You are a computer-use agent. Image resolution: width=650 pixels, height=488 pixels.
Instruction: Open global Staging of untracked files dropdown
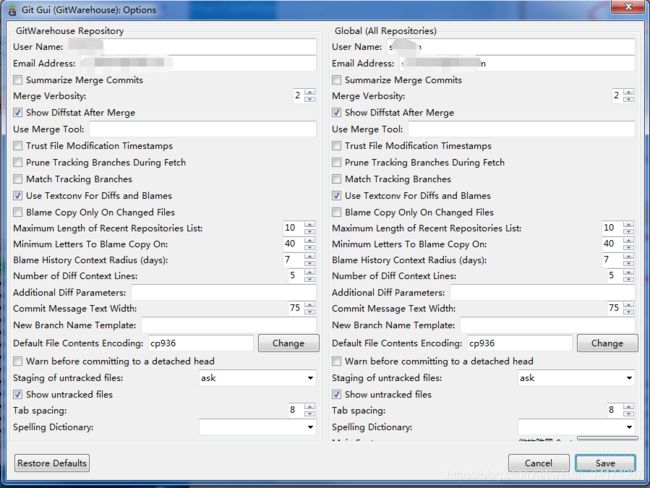(x=576, y=378)
